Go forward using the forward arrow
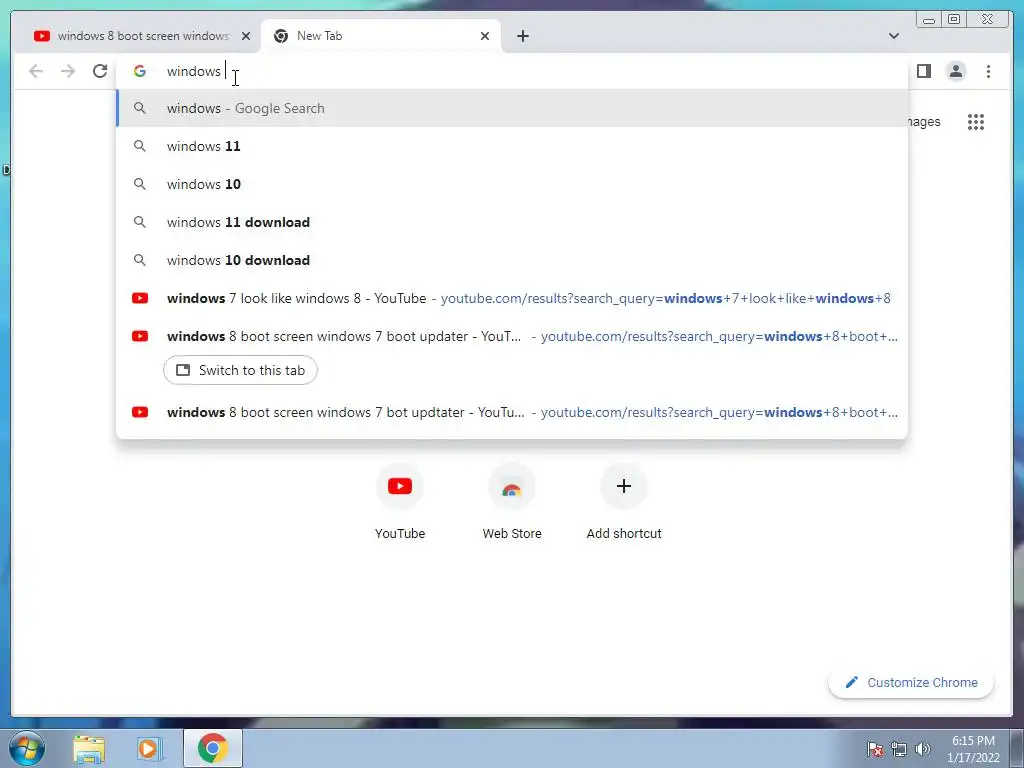The image size is (1024, 768). click(68, 71)
